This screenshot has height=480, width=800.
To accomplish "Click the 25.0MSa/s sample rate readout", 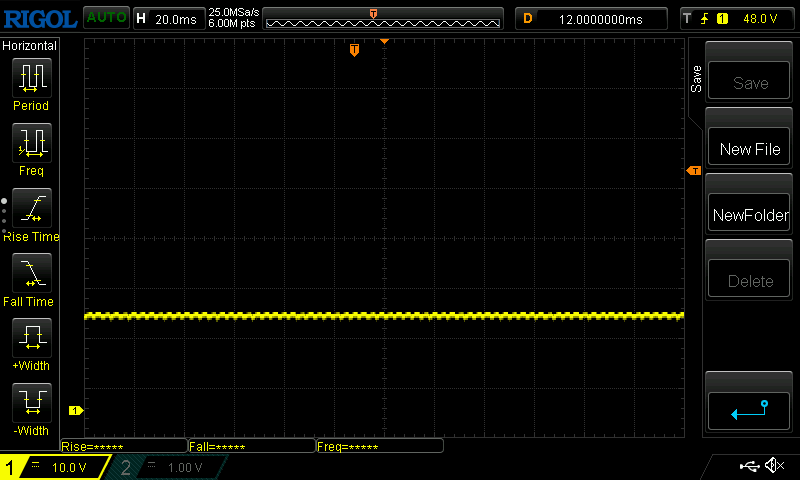I will pyautogui.click(x=234, y=12).
